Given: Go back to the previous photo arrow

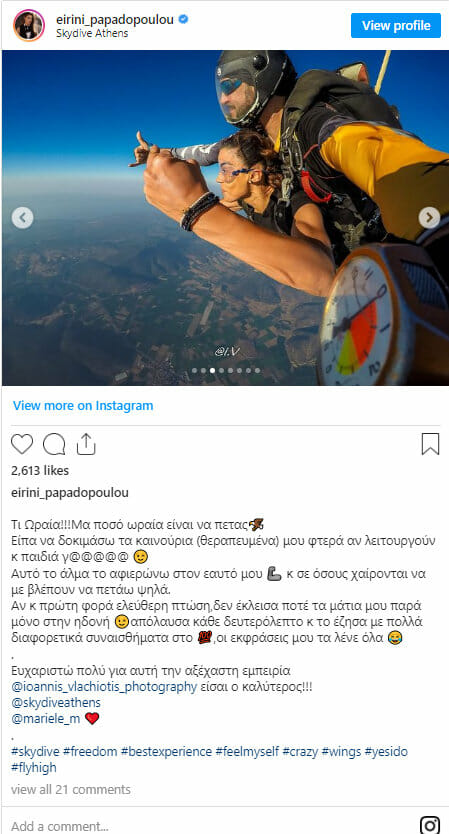Looking at the screenshot, I should [22, 218].
